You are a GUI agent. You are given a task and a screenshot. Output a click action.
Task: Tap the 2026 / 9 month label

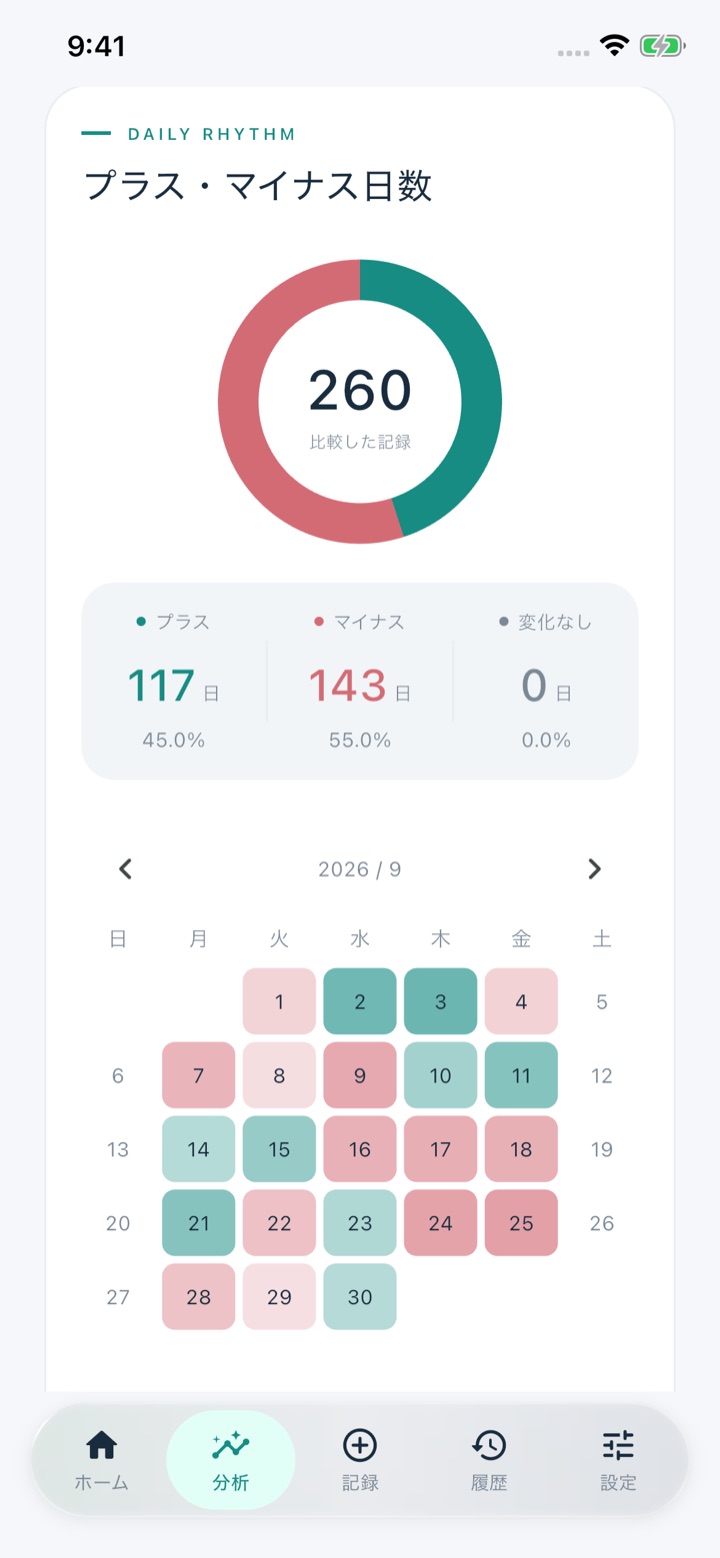pyautogui.click(x=360, y=869)
